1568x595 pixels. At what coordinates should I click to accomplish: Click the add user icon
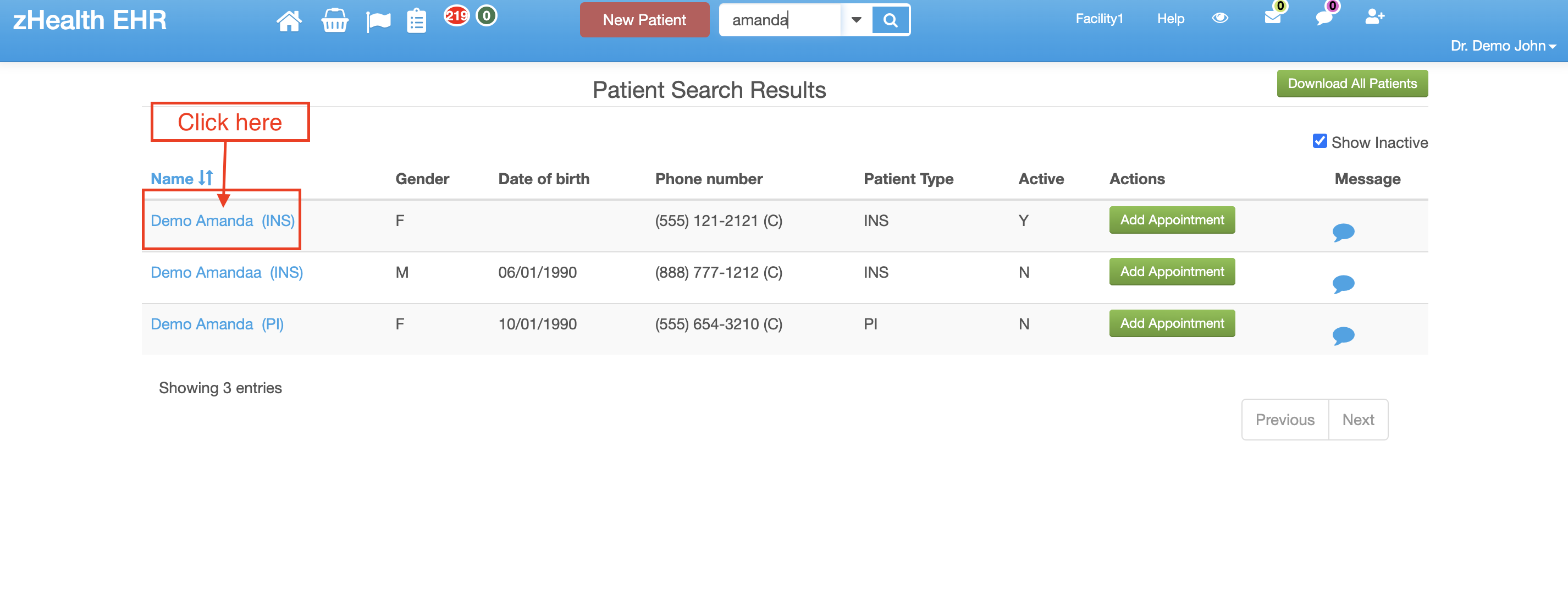click(1374, 17)
